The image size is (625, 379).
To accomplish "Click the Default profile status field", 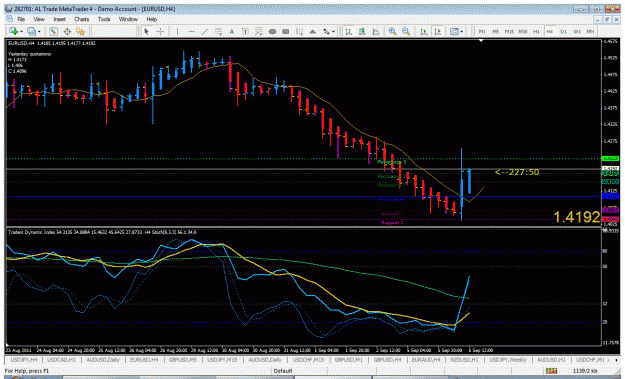I will (283, 371).
